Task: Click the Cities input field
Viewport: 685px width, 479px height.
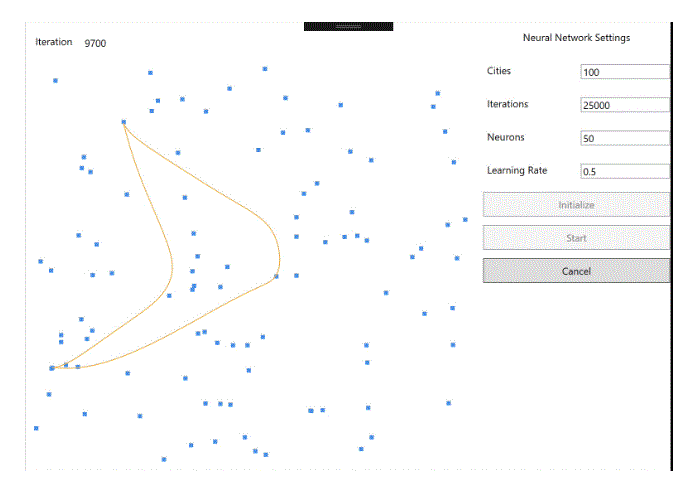Action: click(x=624, y=72)
